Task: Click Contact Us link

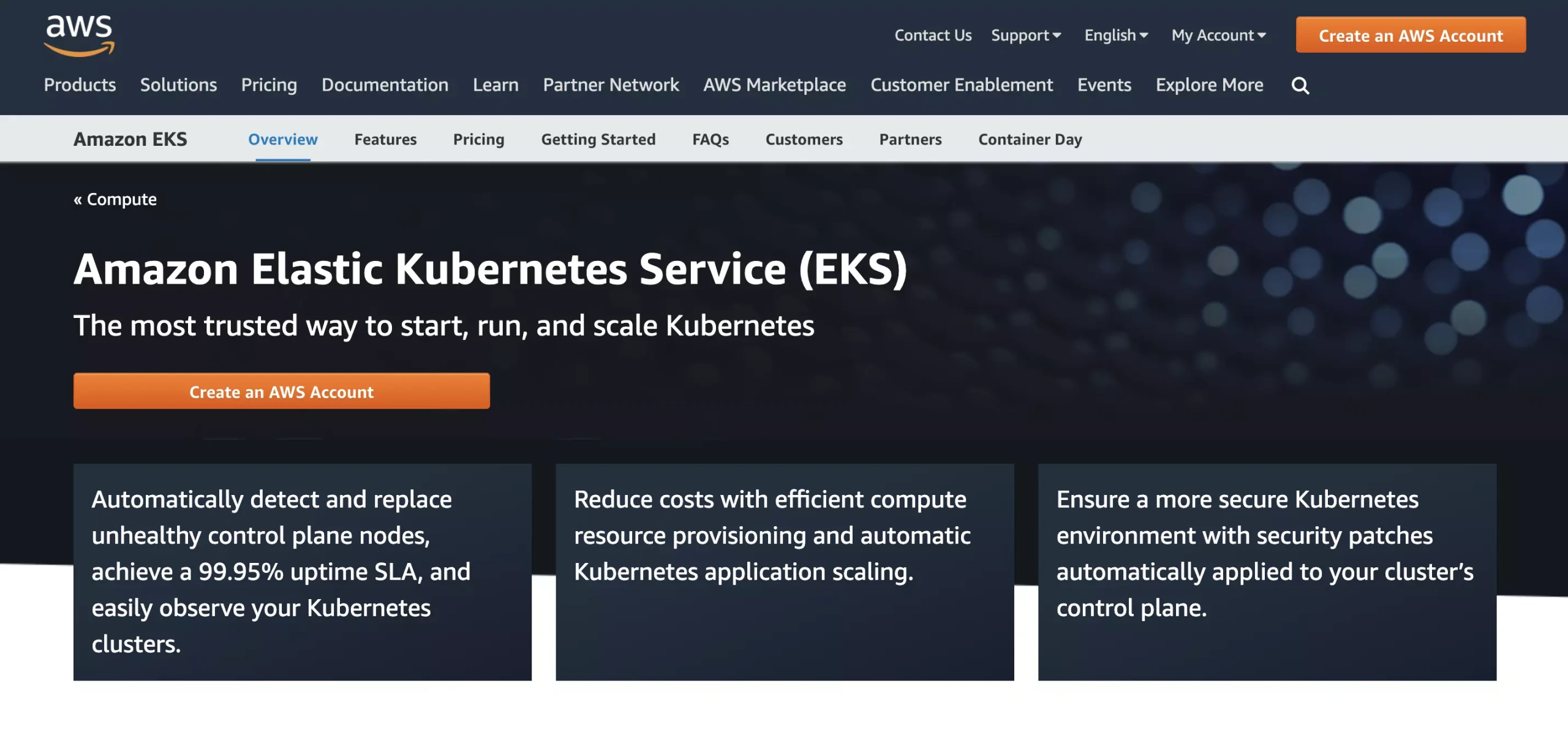Action: (x=933, y=36)
